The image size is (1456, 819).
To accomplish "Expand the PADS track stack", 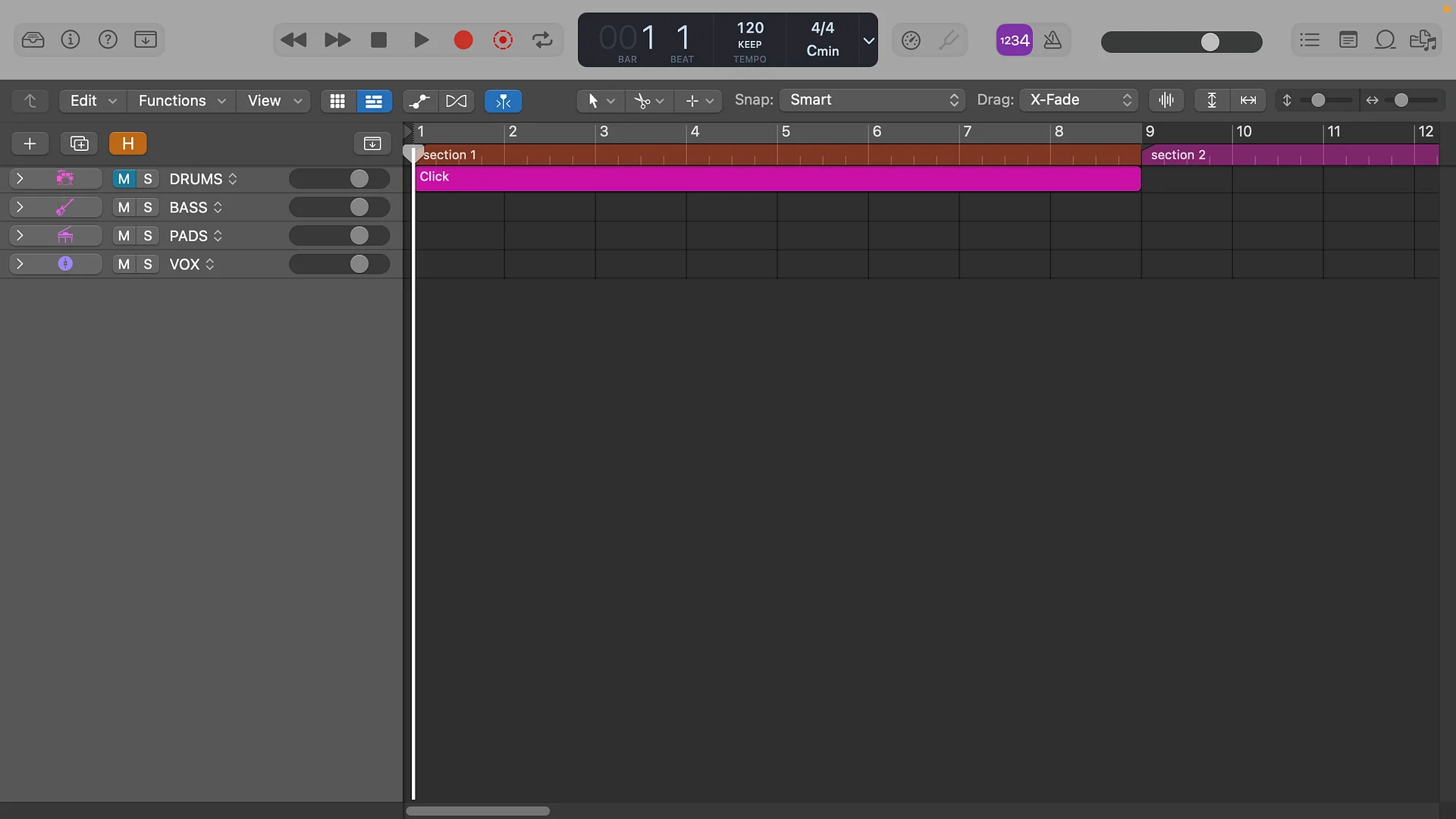I will pyautogui.click(x=20, y=236).
